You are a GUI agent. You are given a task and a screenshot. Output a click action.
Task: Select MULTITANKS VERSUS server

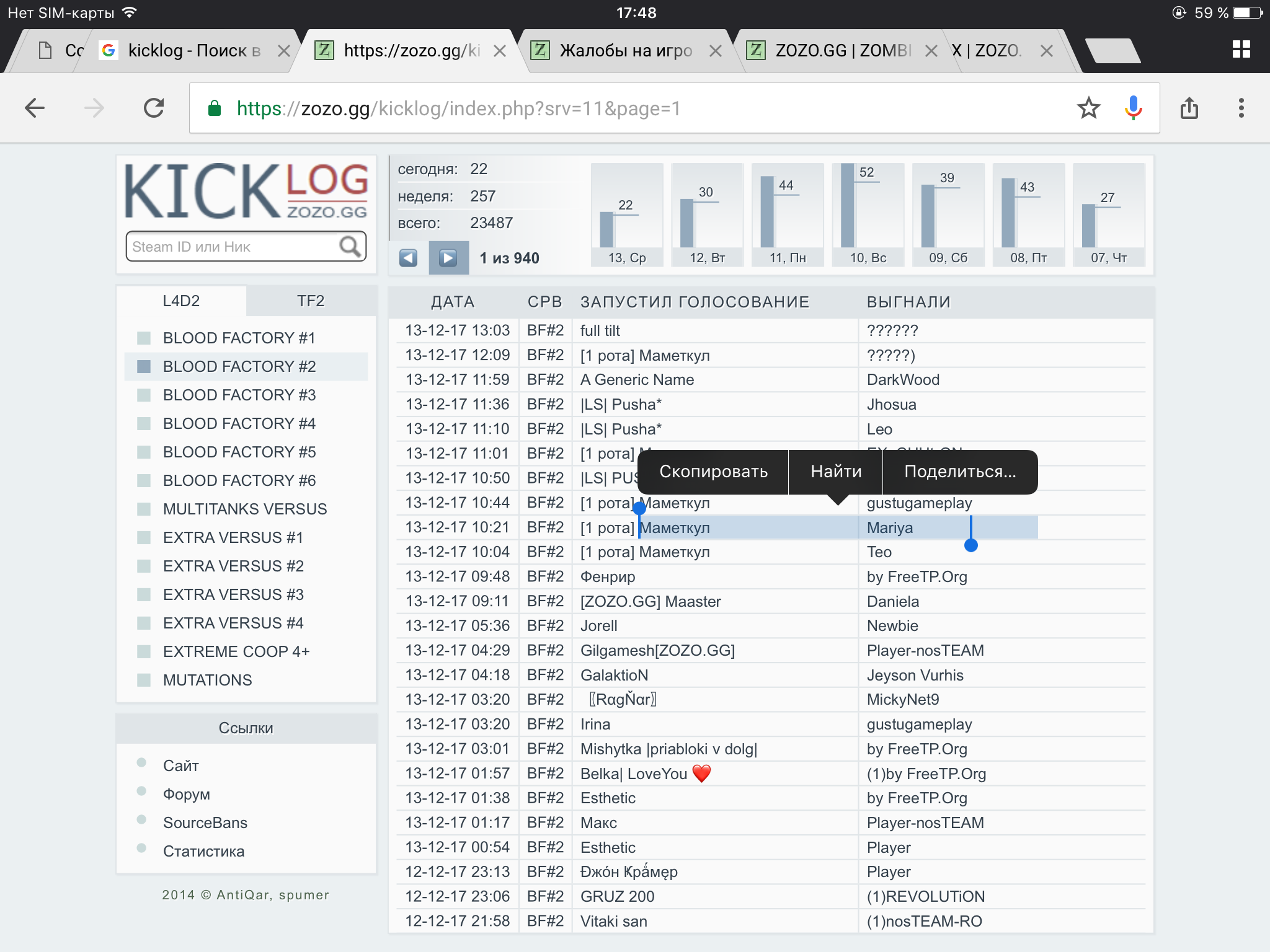pyautogui.click(x=244, y=509)
